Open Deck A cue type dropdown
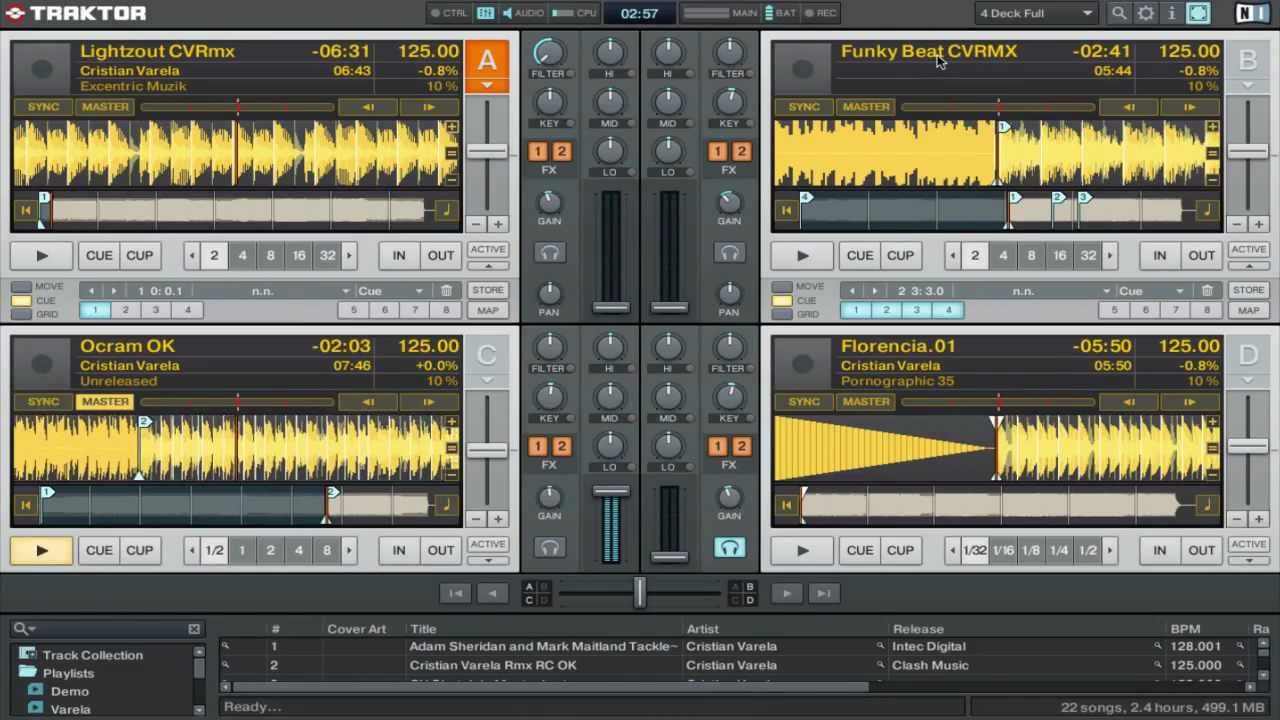 click(391, 291)
